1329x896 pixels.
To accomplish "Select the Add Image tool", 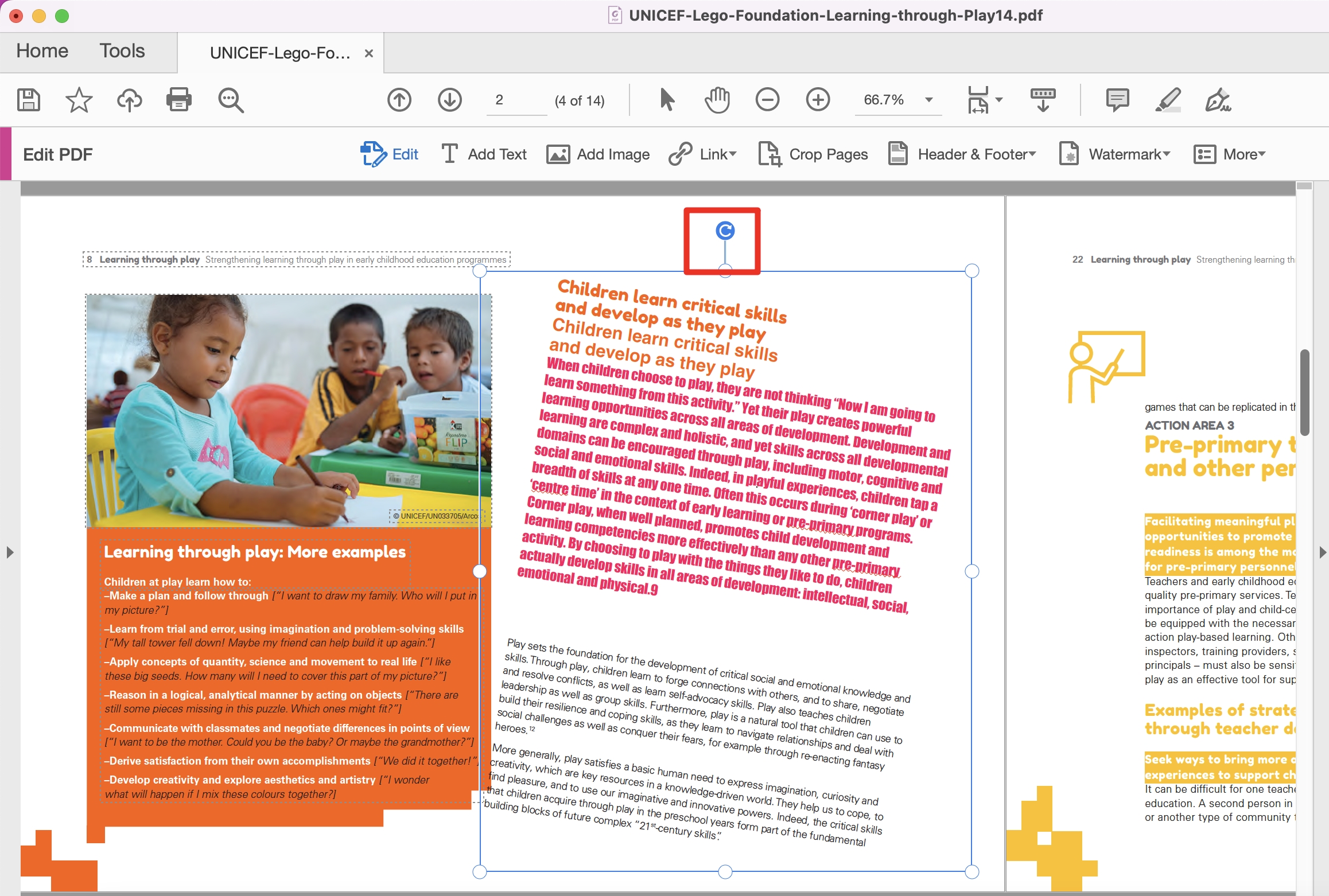I will click(598, 154).
